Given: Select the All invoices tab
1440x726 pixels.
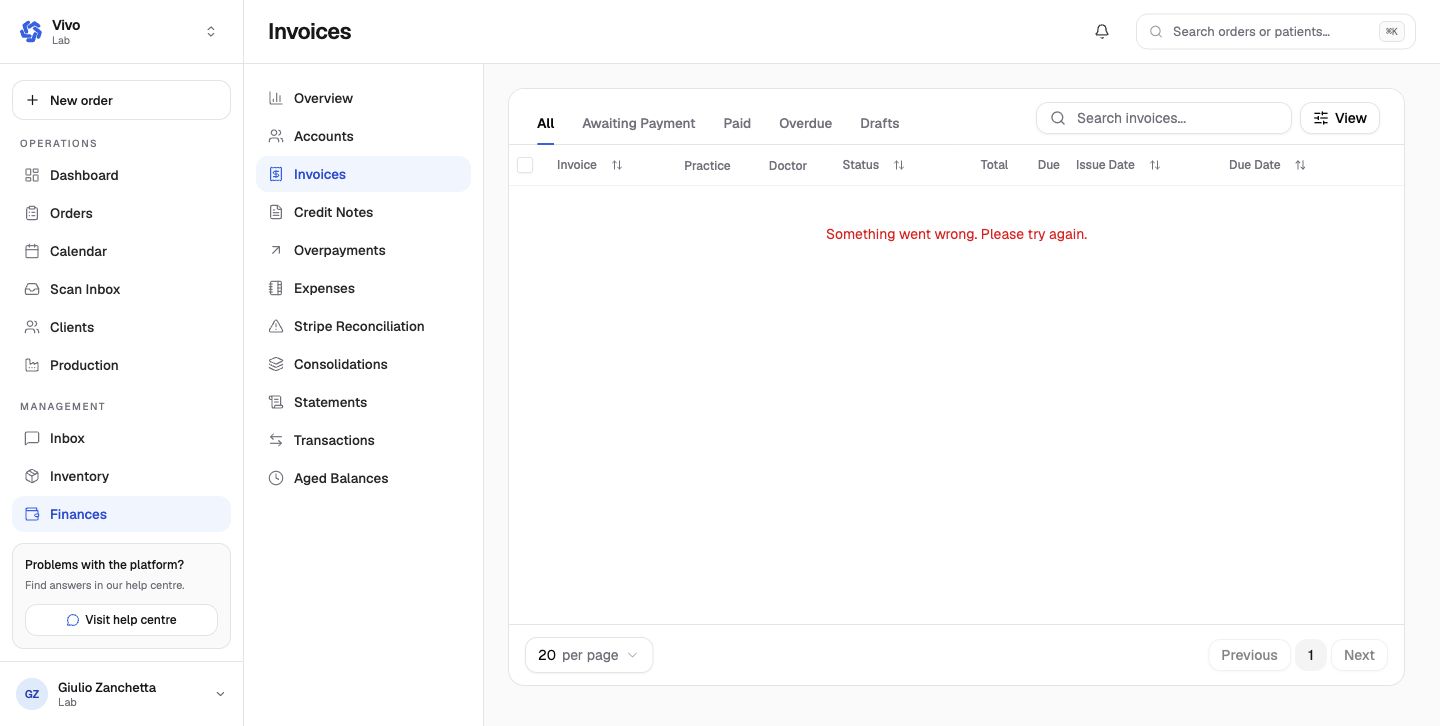Looking at the screenshot, I should click(545, 123).
